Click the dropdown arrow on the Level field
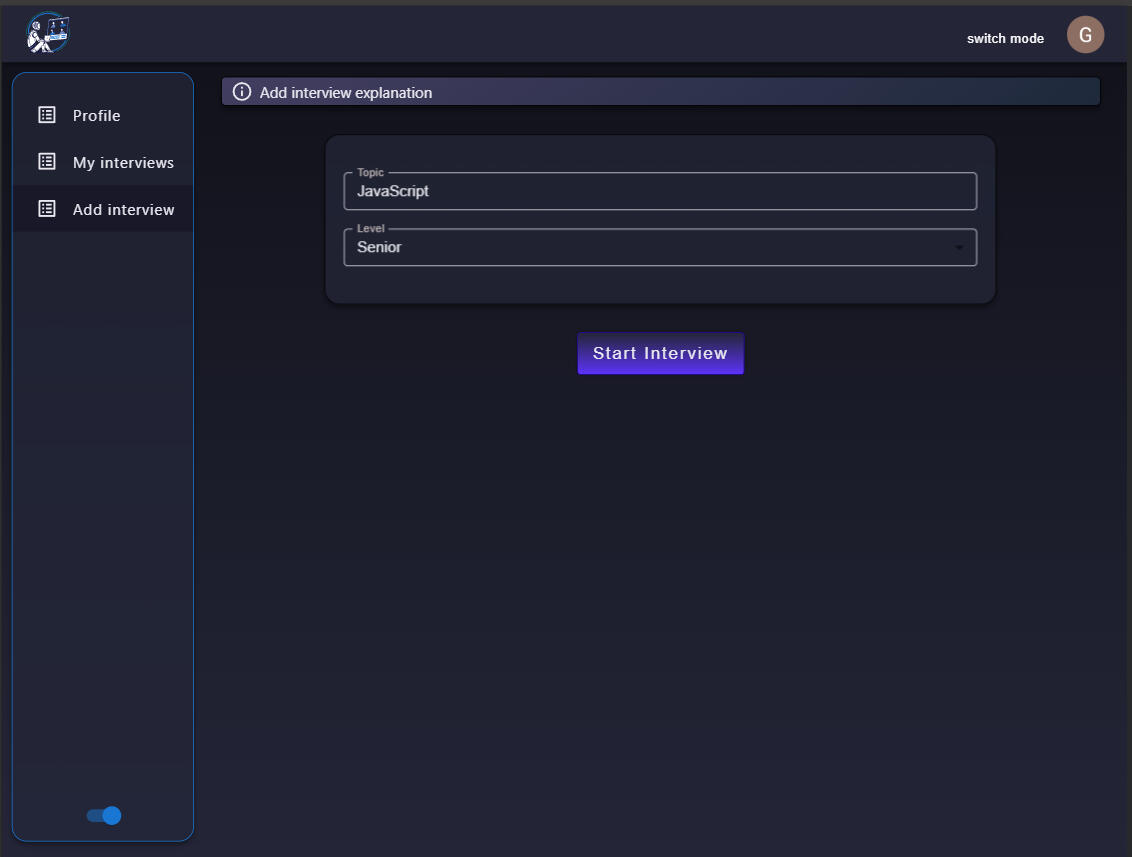 pyautogui.click(x=960, y=247)
